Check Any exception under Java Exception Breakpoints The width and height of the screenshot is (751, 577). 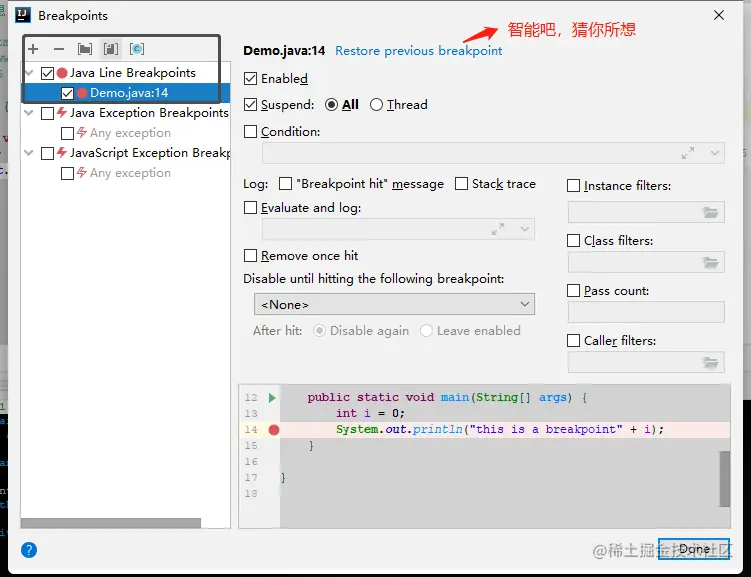click(67, 133)
